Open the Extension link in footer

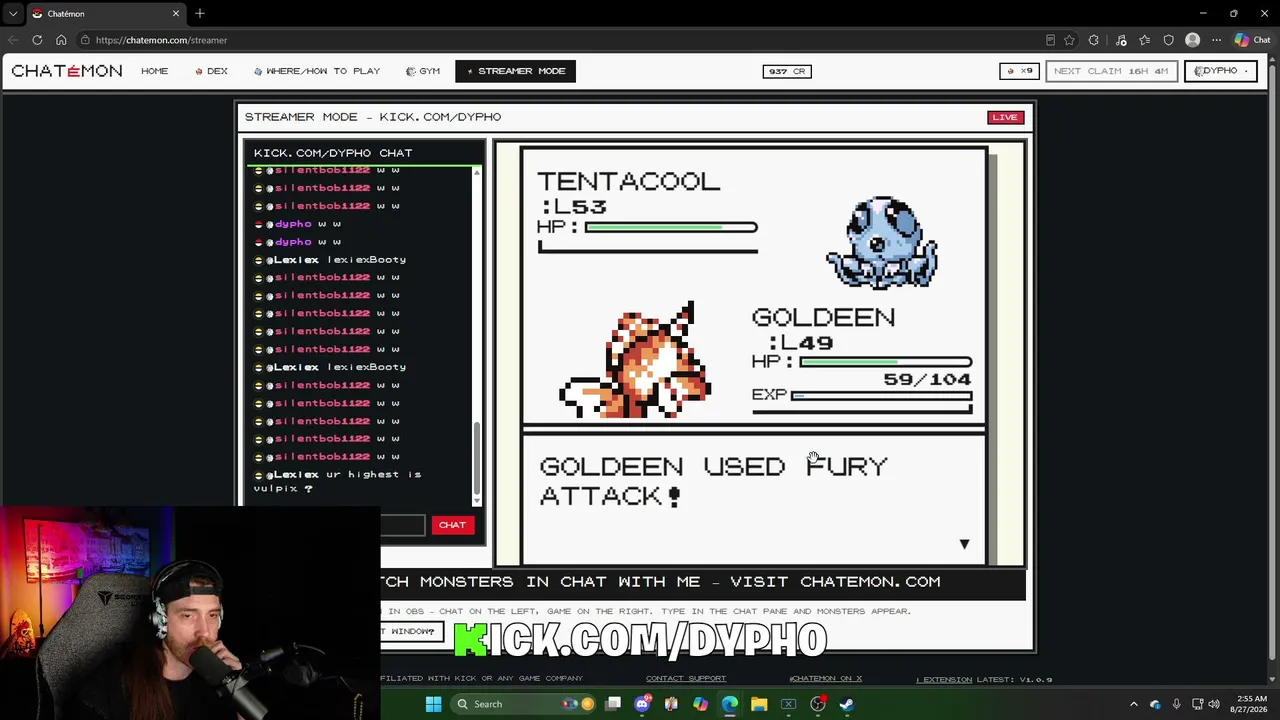click(944, 680)
